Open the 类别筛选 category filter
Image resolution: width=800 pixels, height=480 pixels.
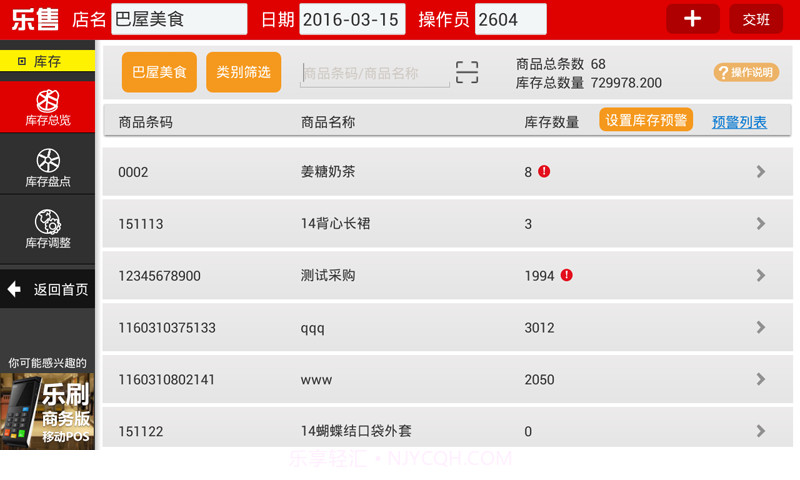pos(243,72)
